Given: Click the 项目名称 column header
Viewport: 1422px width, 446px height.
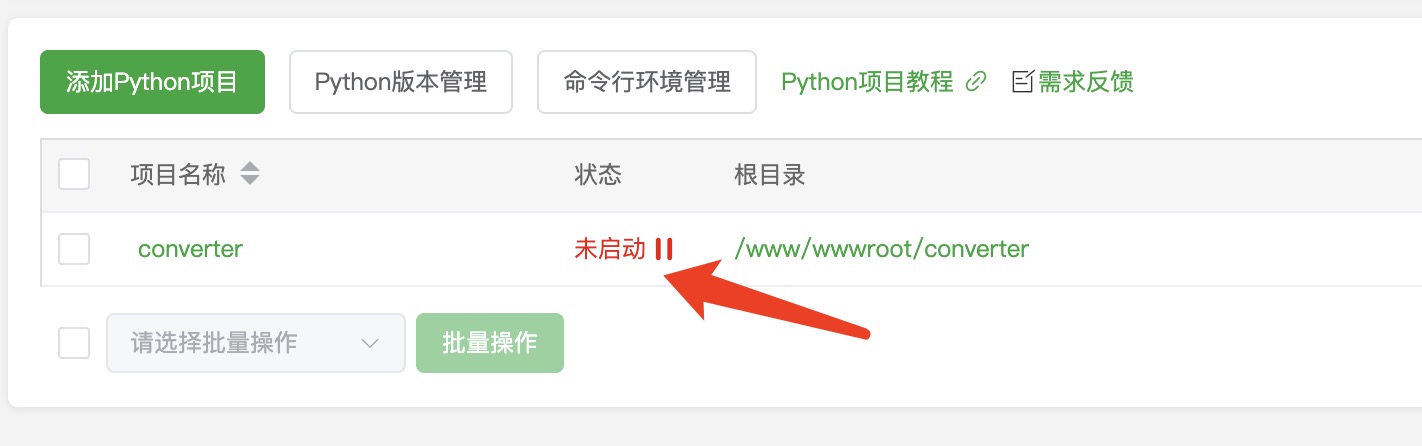Looking at the screenshot, I should click(178, 175).
